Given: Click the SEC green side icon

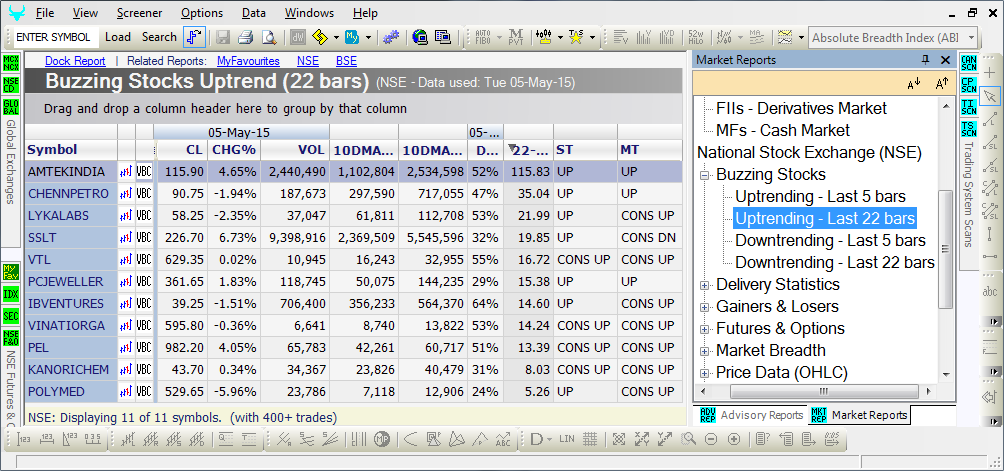Looking at the screenshot, I should coord(11,315).
